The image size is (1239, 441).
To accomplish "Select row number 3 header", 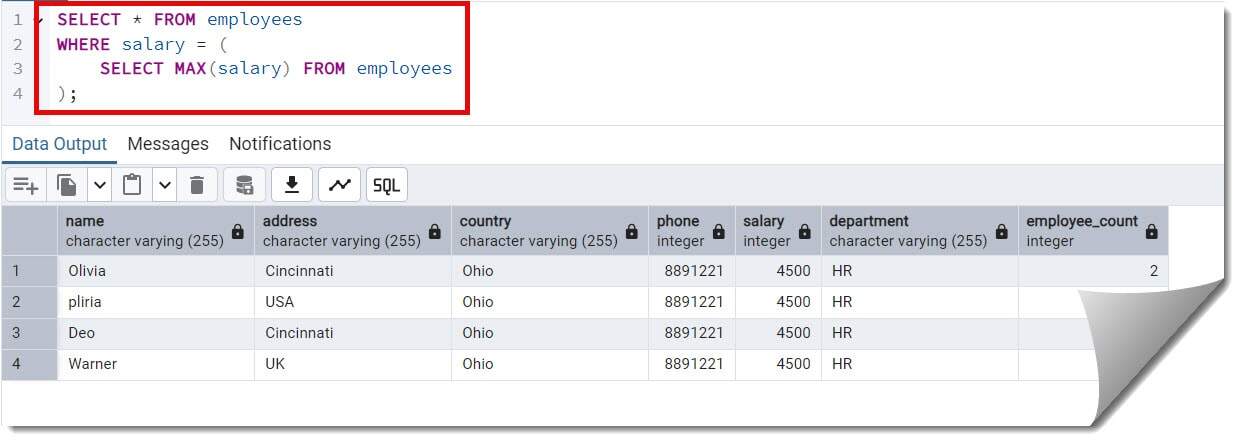I will point(30,333).
